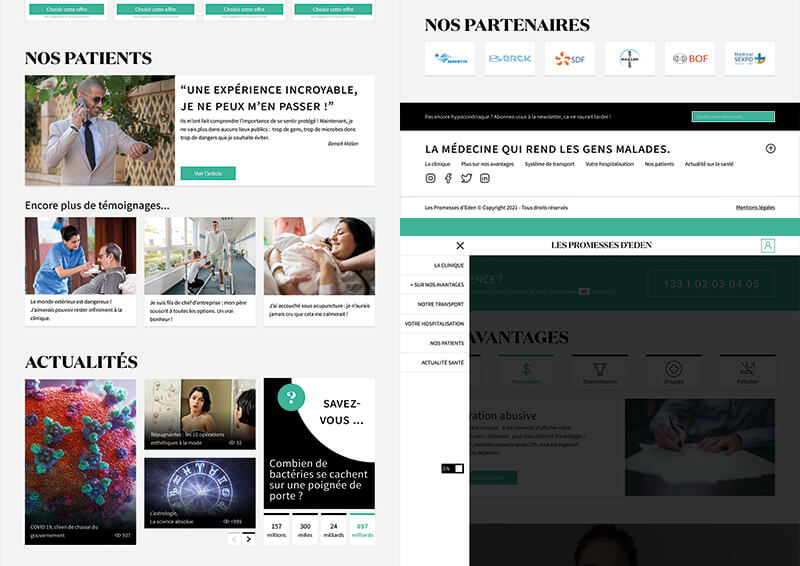This screenshot has width=800, height=566.
Task: Click the Twitter bird icon
Action: 466,178
